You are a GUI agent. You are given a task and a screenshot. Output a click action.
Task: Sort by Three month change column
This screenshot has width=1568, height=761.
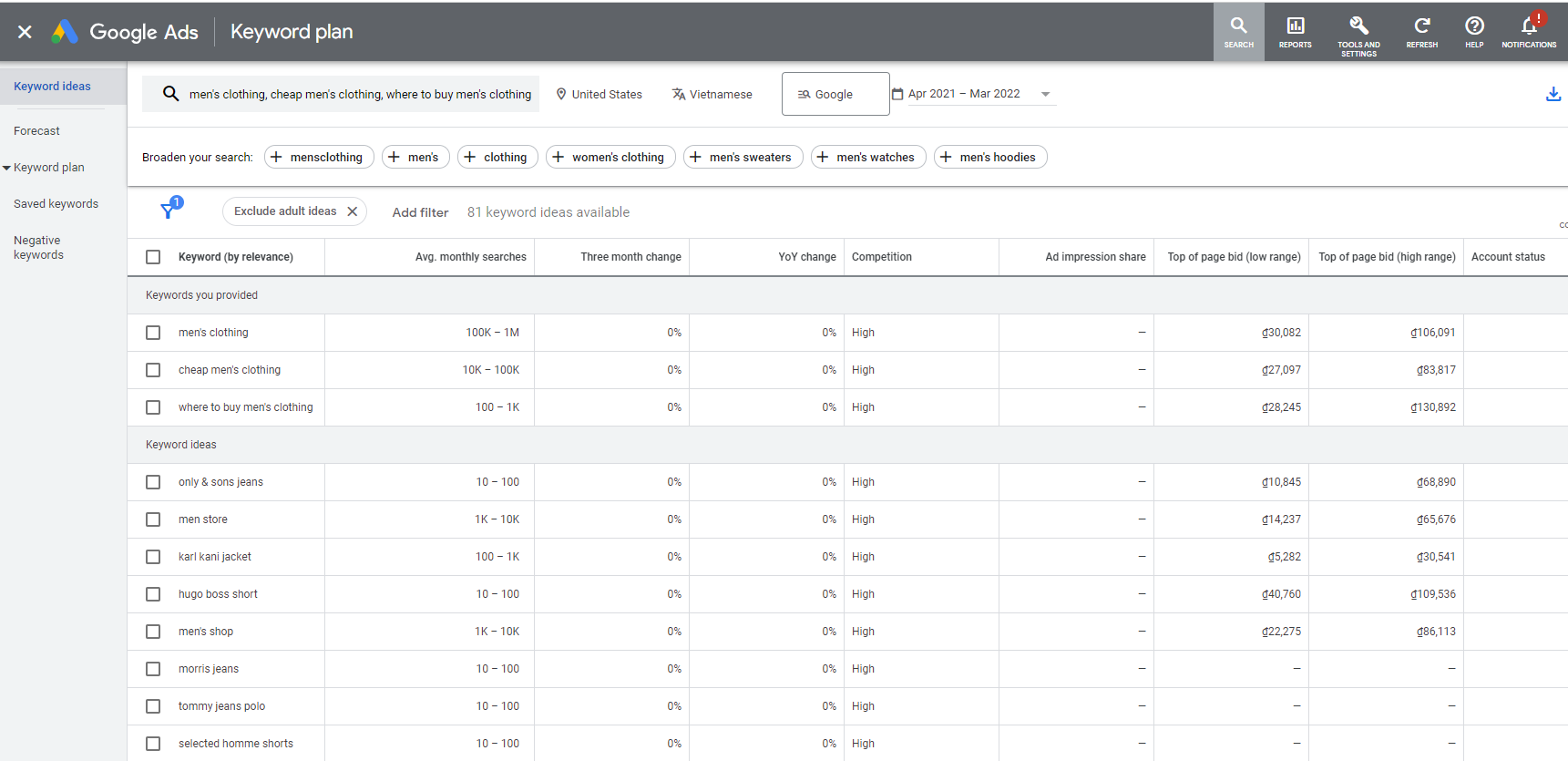click(630, 257)
